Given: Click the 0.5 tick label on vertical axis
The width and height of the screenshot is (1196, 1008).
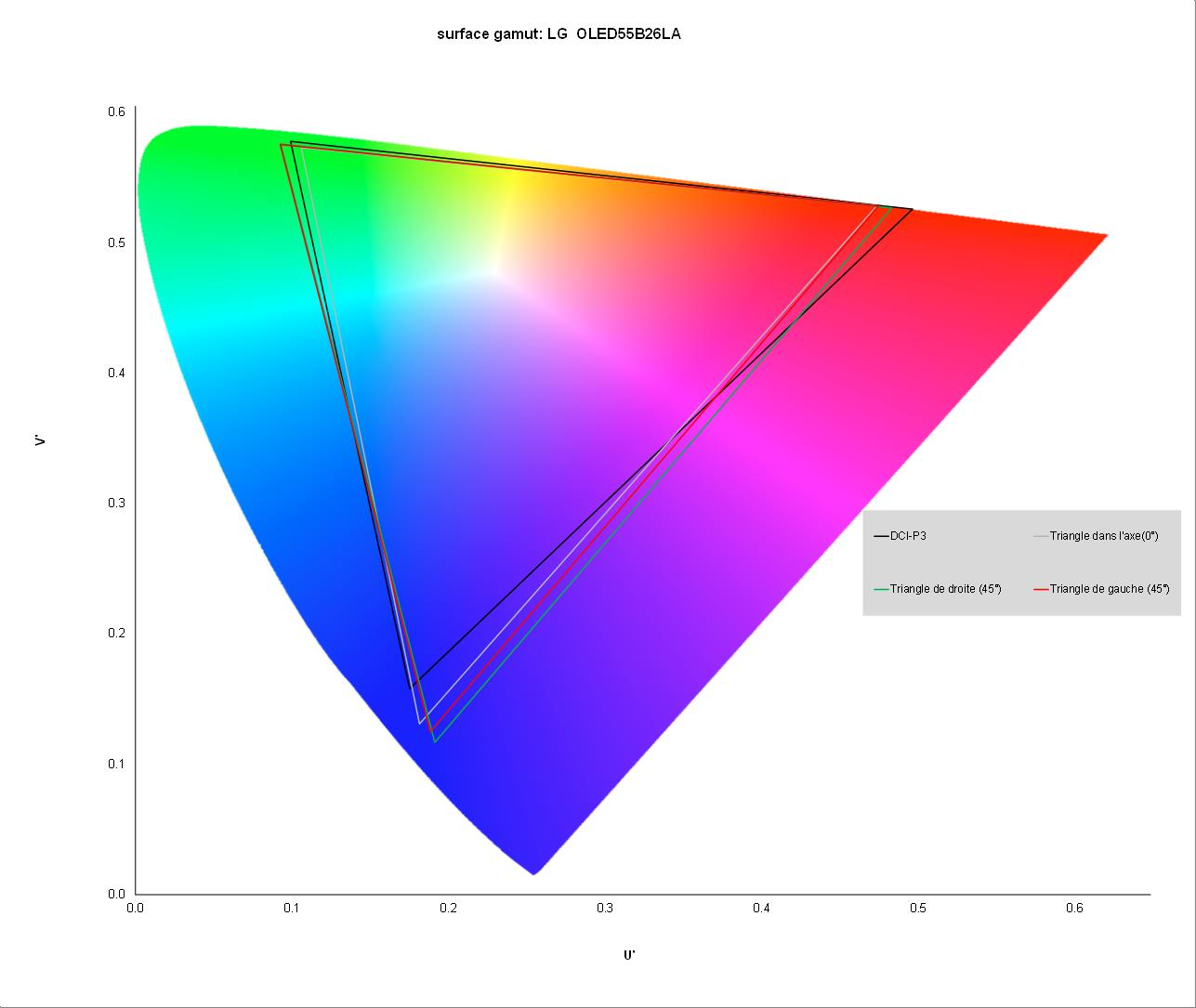Looking at the screenshot, I should pos(116,242).
